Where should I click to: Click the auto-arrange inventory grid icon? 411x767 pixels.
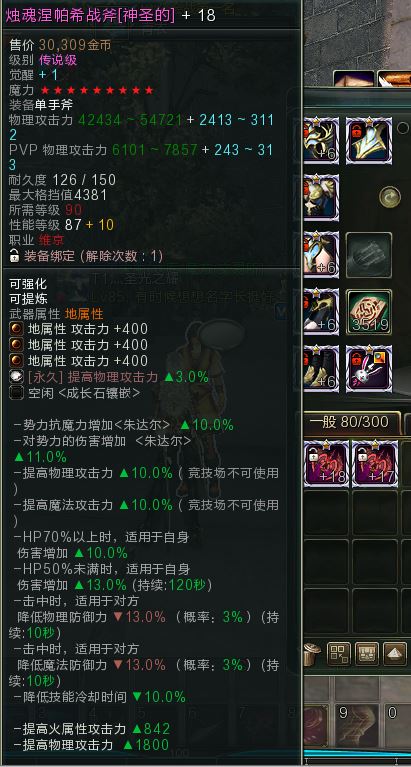tap(339, 654)
